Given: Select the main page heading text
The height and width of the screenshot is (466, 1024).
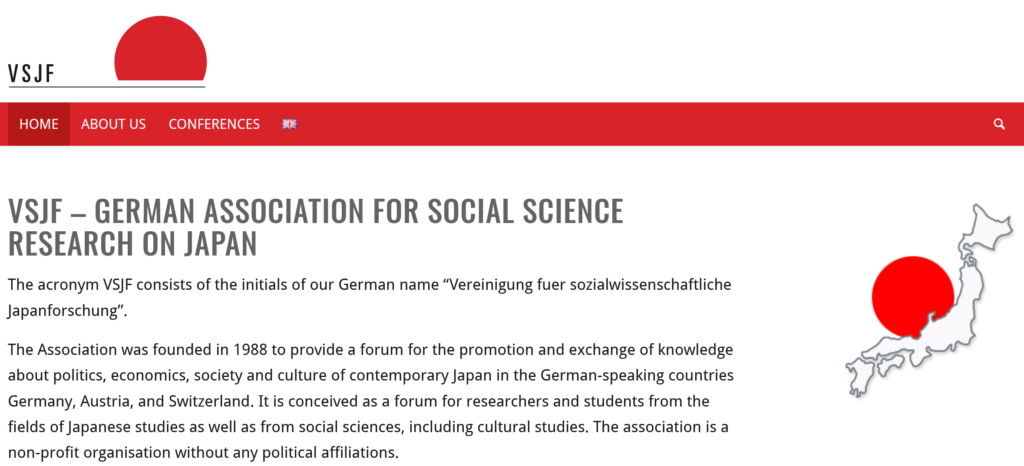Looking at the screenshot, I should (x=315, y=227).
